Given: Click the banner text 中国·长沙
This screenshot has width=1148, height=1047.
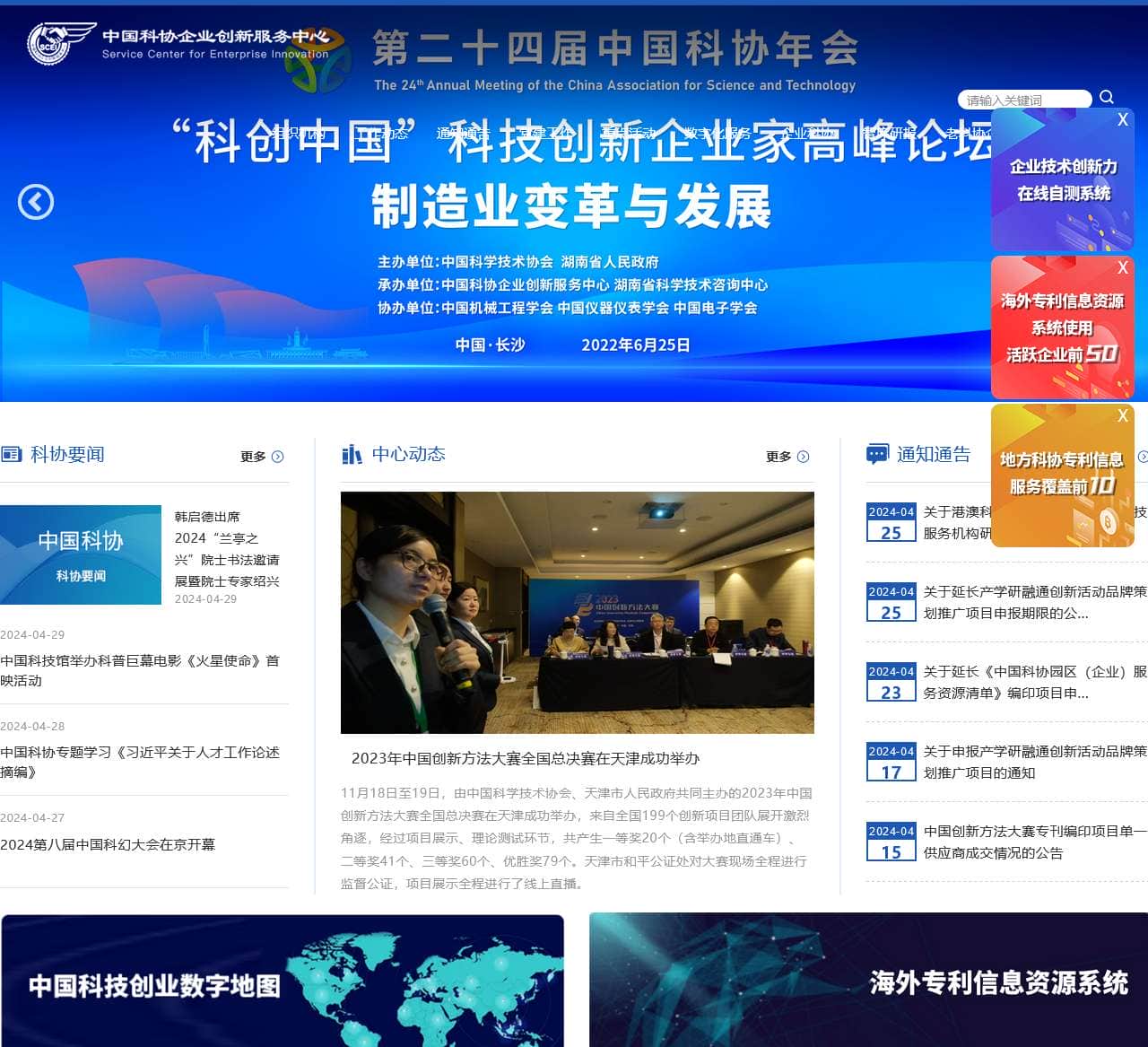Looking at the screenshot, I should pos(490,345).
